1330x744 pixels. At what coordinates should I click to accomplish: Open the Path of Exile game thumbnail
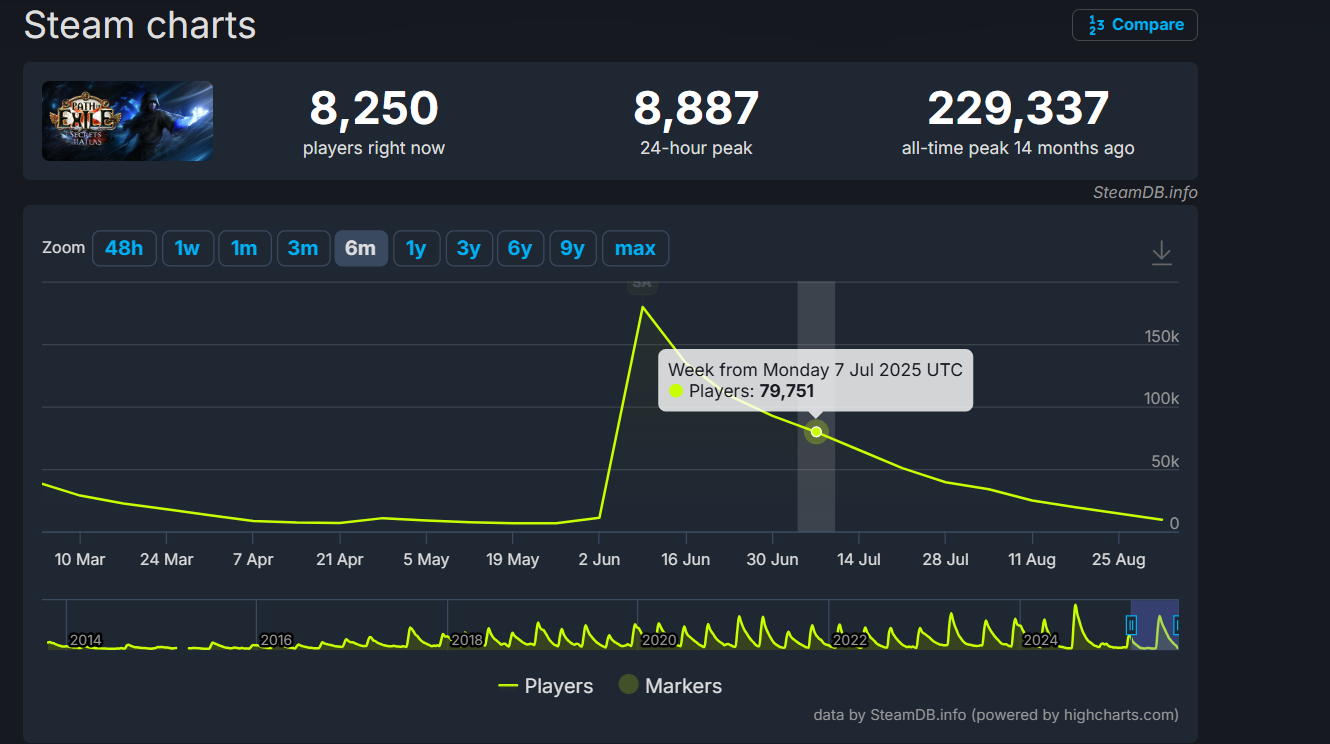(127, 121)
